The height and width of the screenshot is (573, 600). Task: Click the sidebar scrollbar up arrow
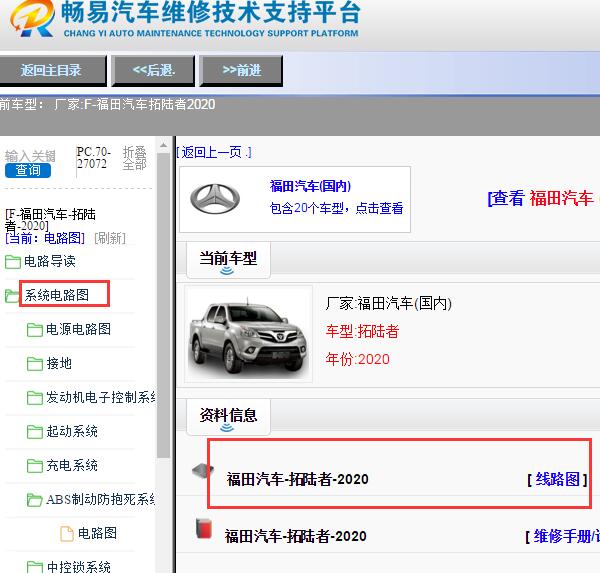click(x=163, y=145)
